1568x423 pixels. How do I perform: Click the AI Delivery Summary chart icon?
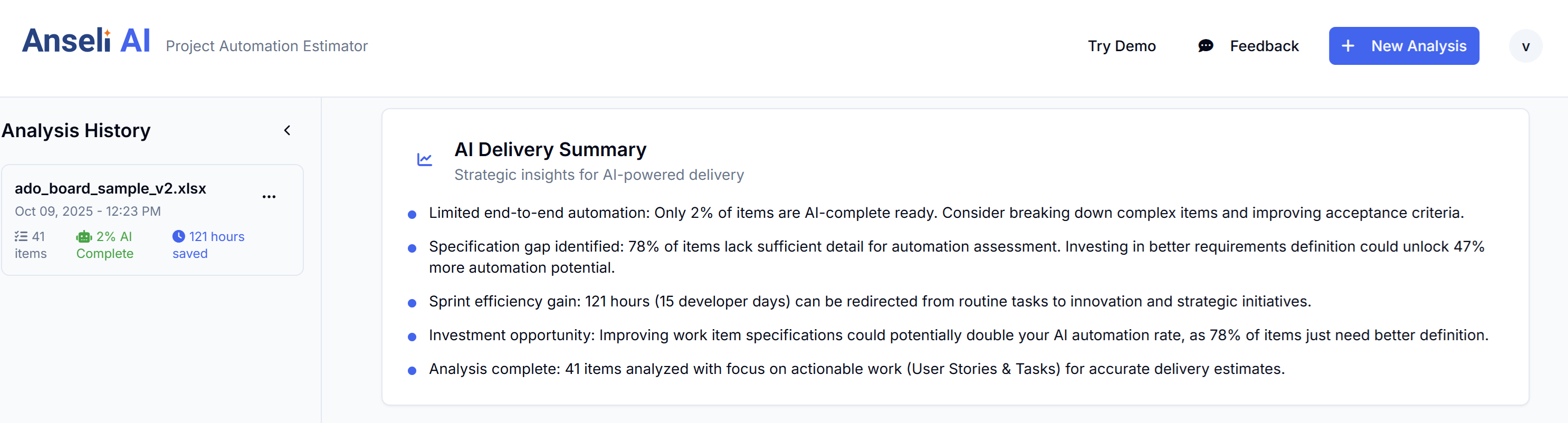click(424, 160)
